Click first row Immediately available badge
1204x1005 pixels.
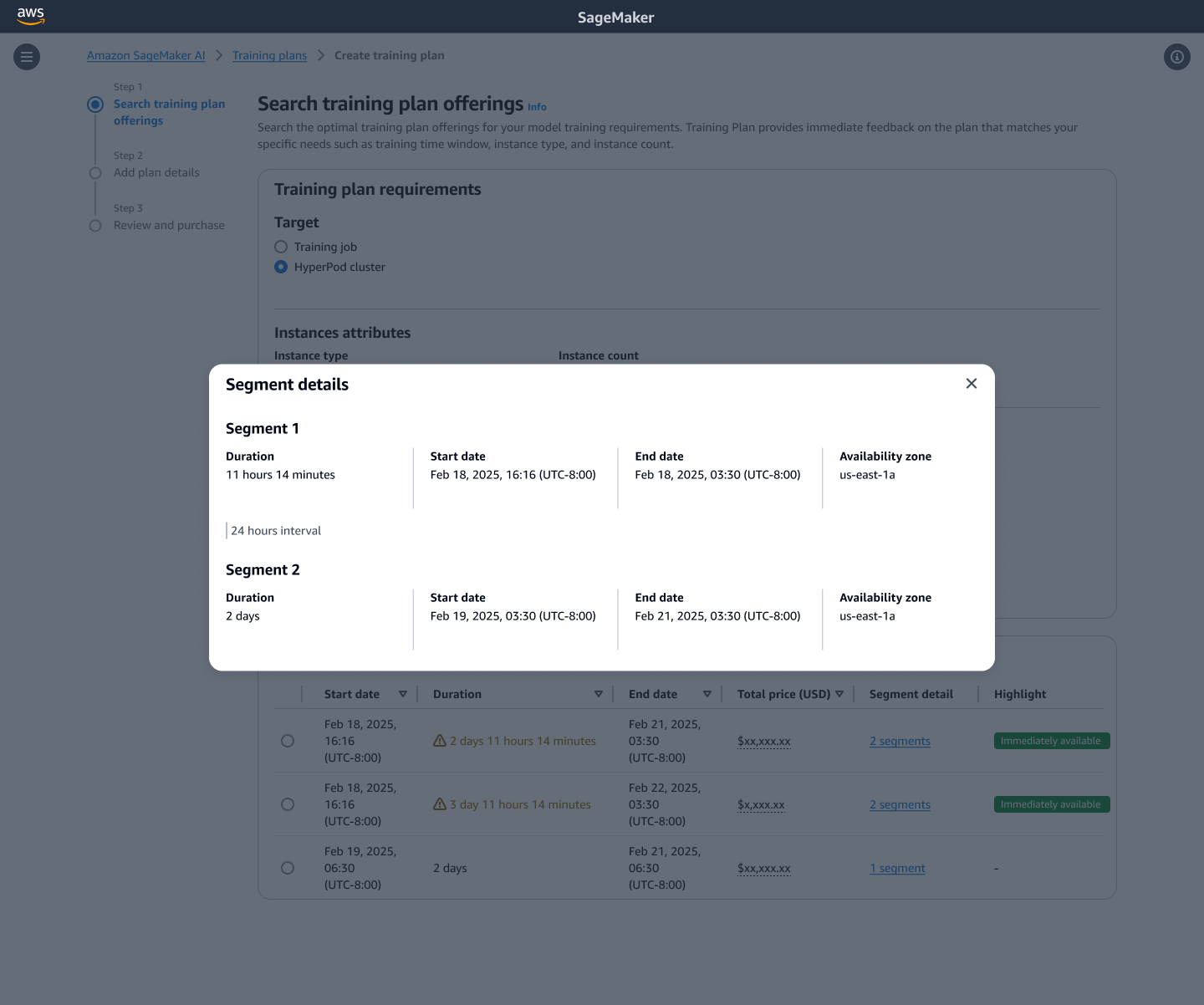(x=1052, y=741)
